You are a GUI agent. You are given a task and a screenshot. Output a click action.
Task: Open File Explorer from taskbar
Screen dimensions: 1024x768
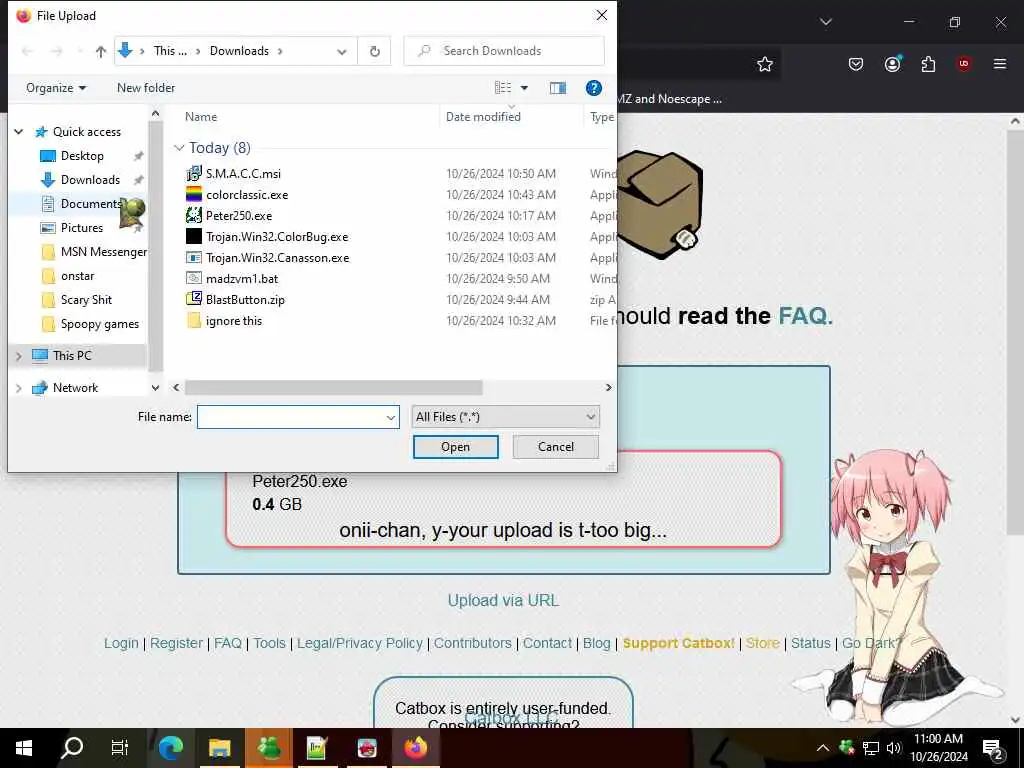click(x=219, y=748)
